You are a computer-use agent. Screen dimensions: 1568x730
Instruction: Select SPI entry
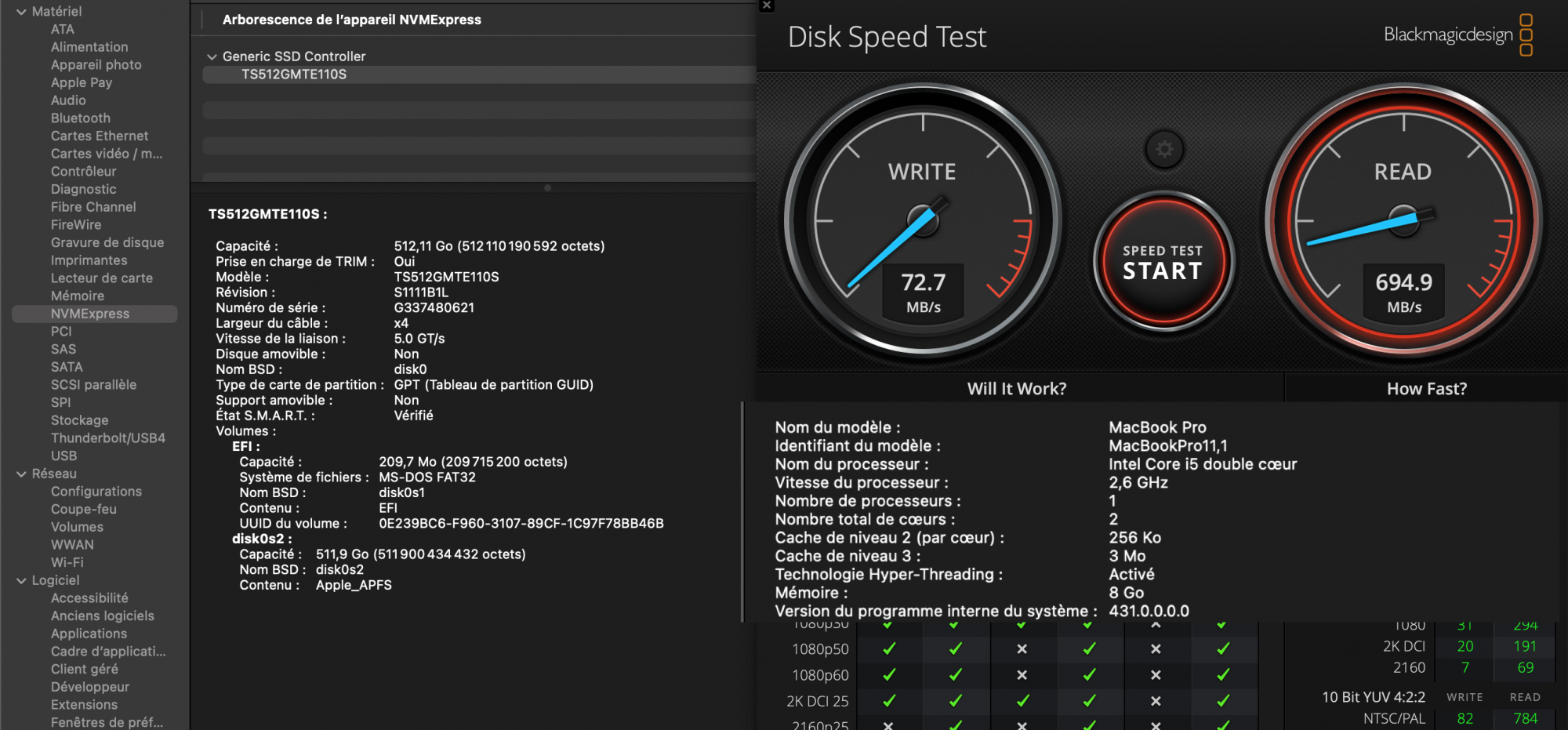[61, 402]
